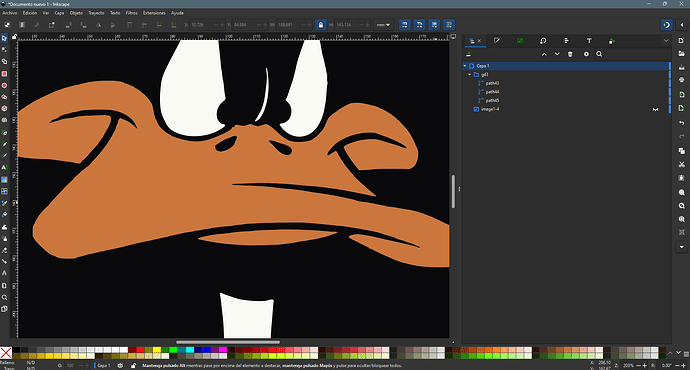Image resolution: width=690 pixels, height=370 pixels.
Task: Open the mm units dropdown
Action: click(383, 25)
